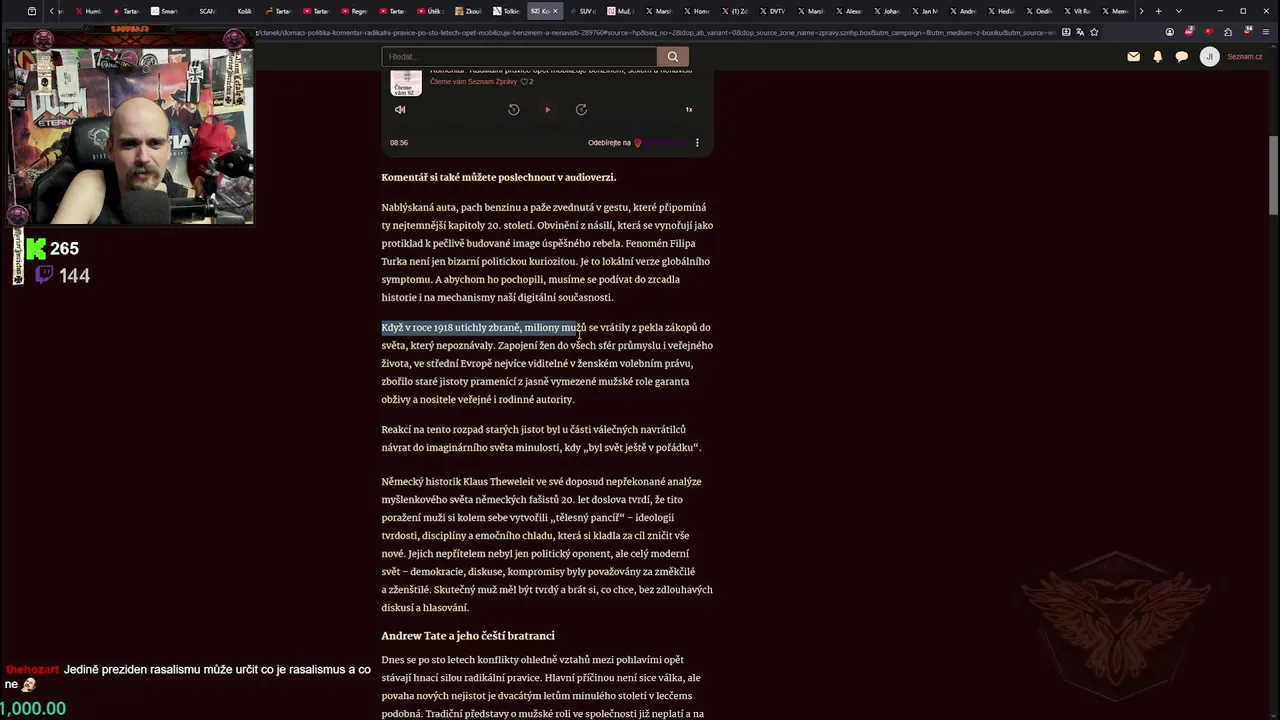Switch to the Humb tab
This screenshot has height=720, width=1280.
tap(90, 11)
